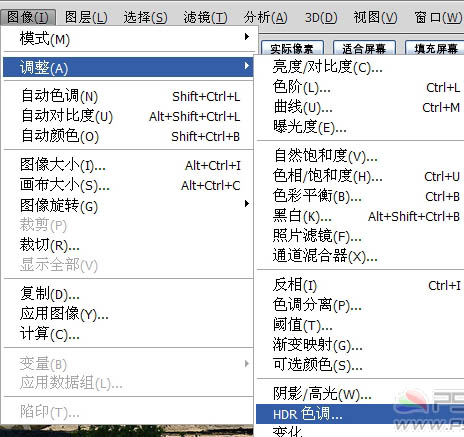Expand the 图像旋转(G) submenu
Screen dimensions: 464x437
coord(128,205)
